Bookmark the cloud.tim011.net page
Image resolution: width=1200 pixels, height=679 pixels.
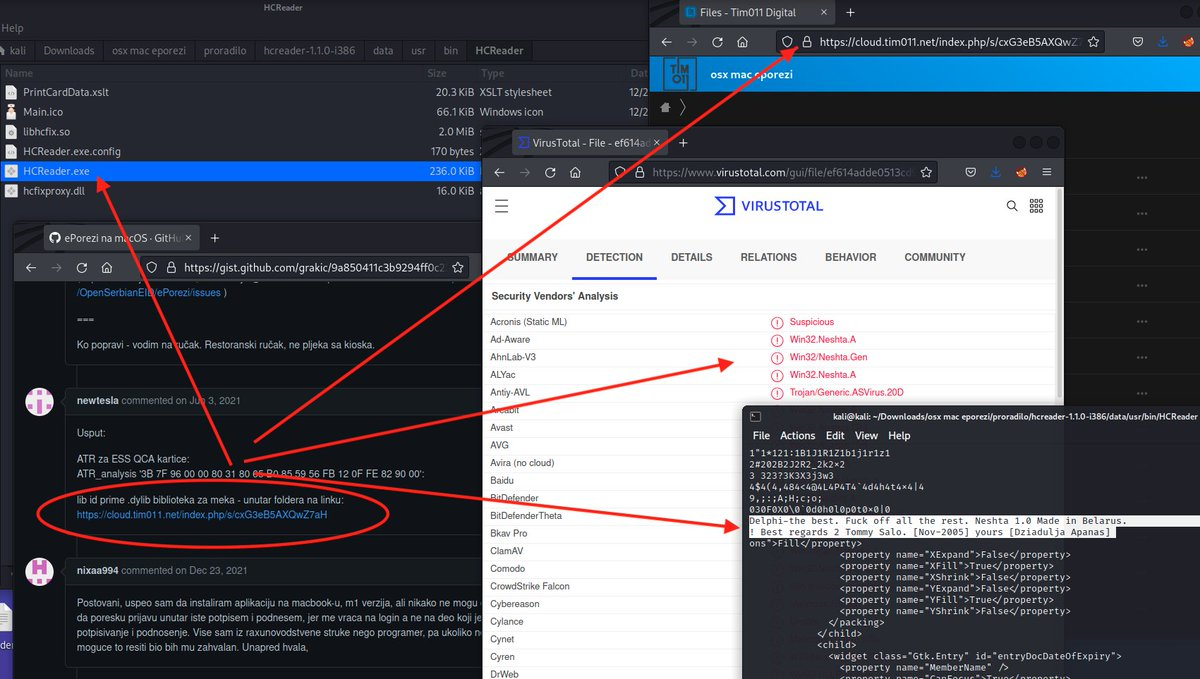(x=1094, y=43)
